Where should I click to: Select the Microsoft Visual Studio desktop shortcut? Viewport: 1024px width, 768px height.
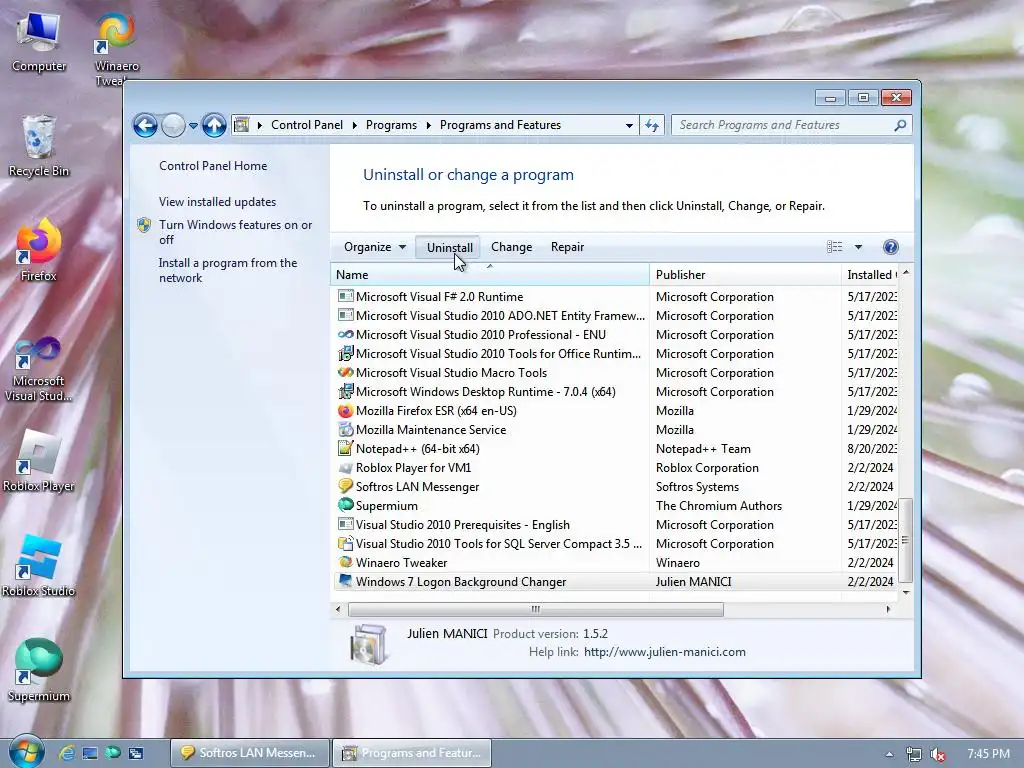[x=39, y=369]
